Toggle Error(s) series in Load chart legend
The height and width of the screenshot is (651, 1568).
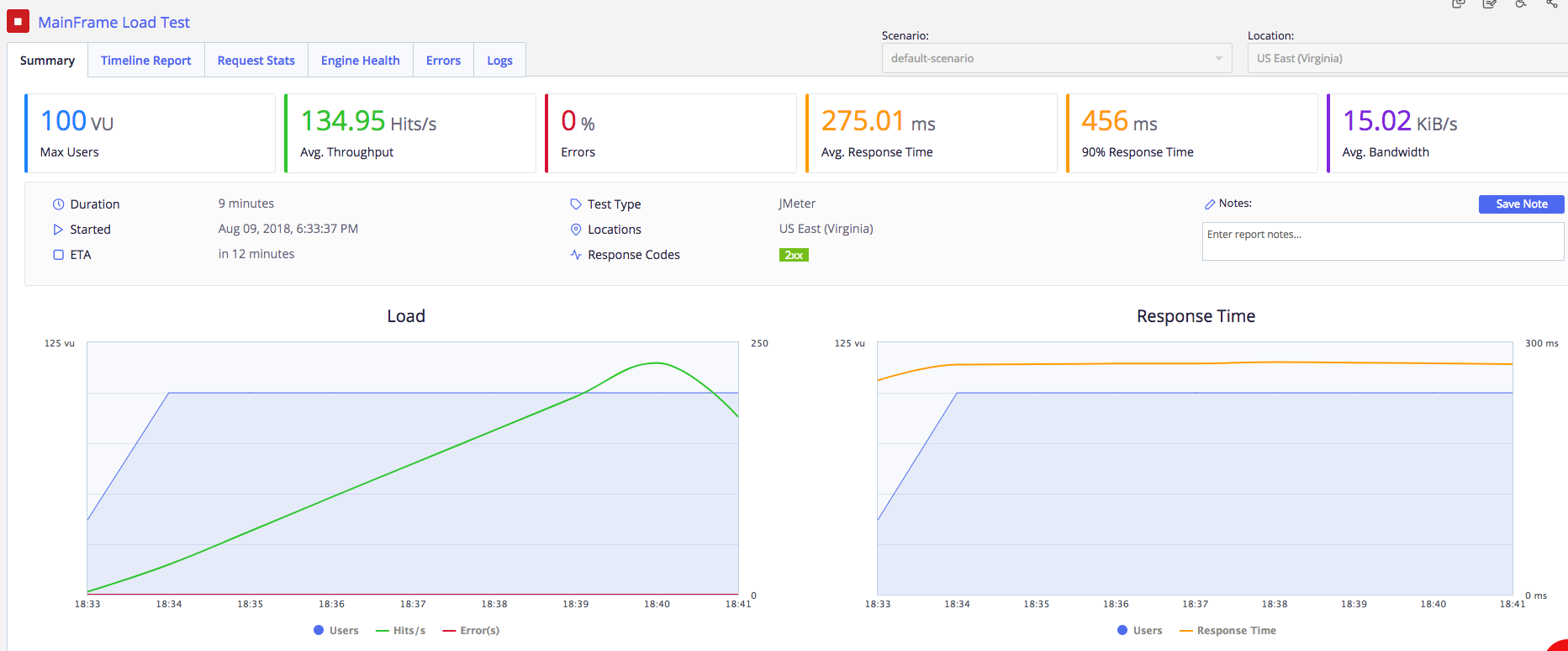471,631
